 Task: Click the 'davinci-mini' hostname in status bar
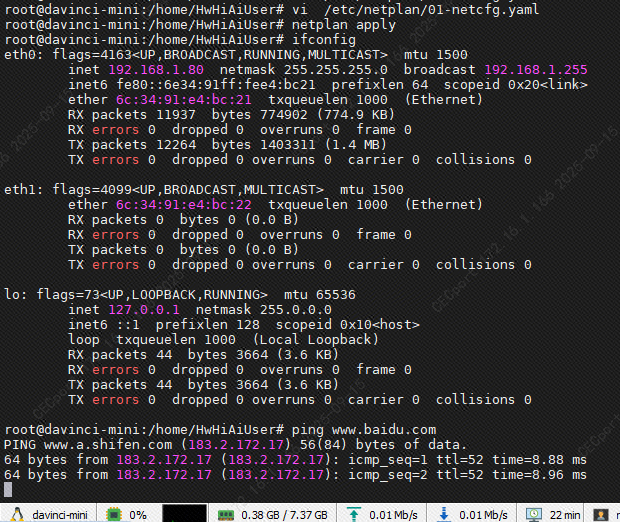(60, 515)
